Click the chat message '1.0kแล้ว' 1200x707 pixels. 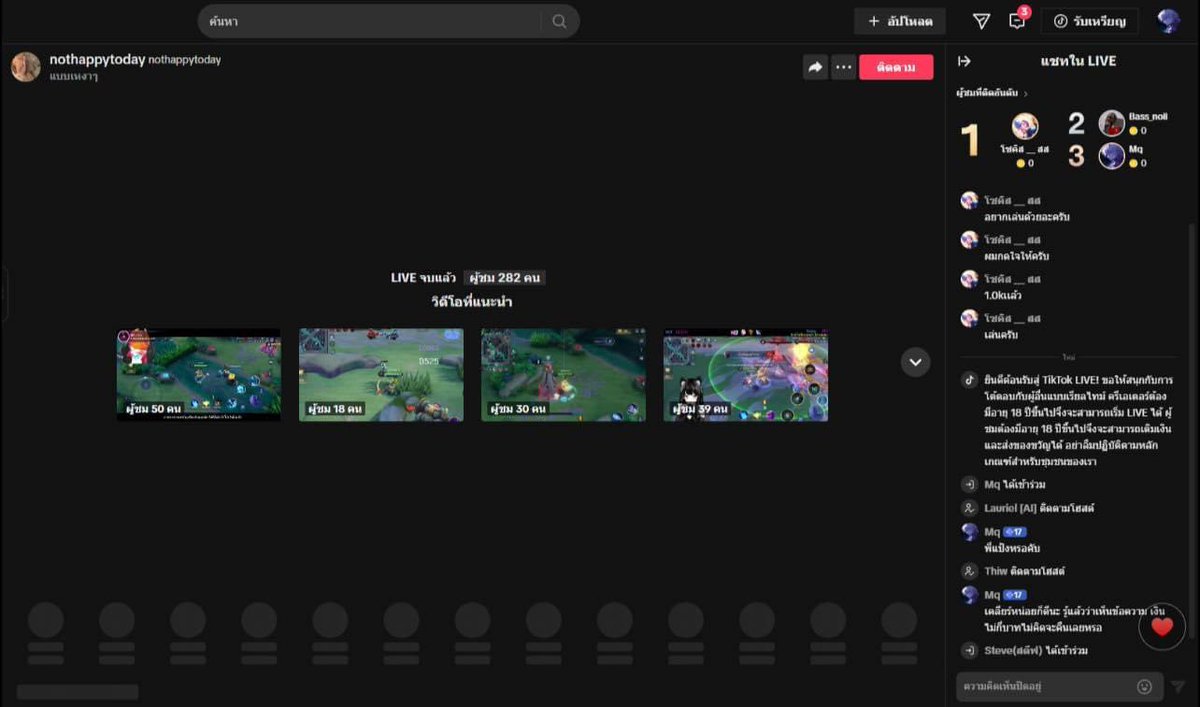pos(1003,295)
